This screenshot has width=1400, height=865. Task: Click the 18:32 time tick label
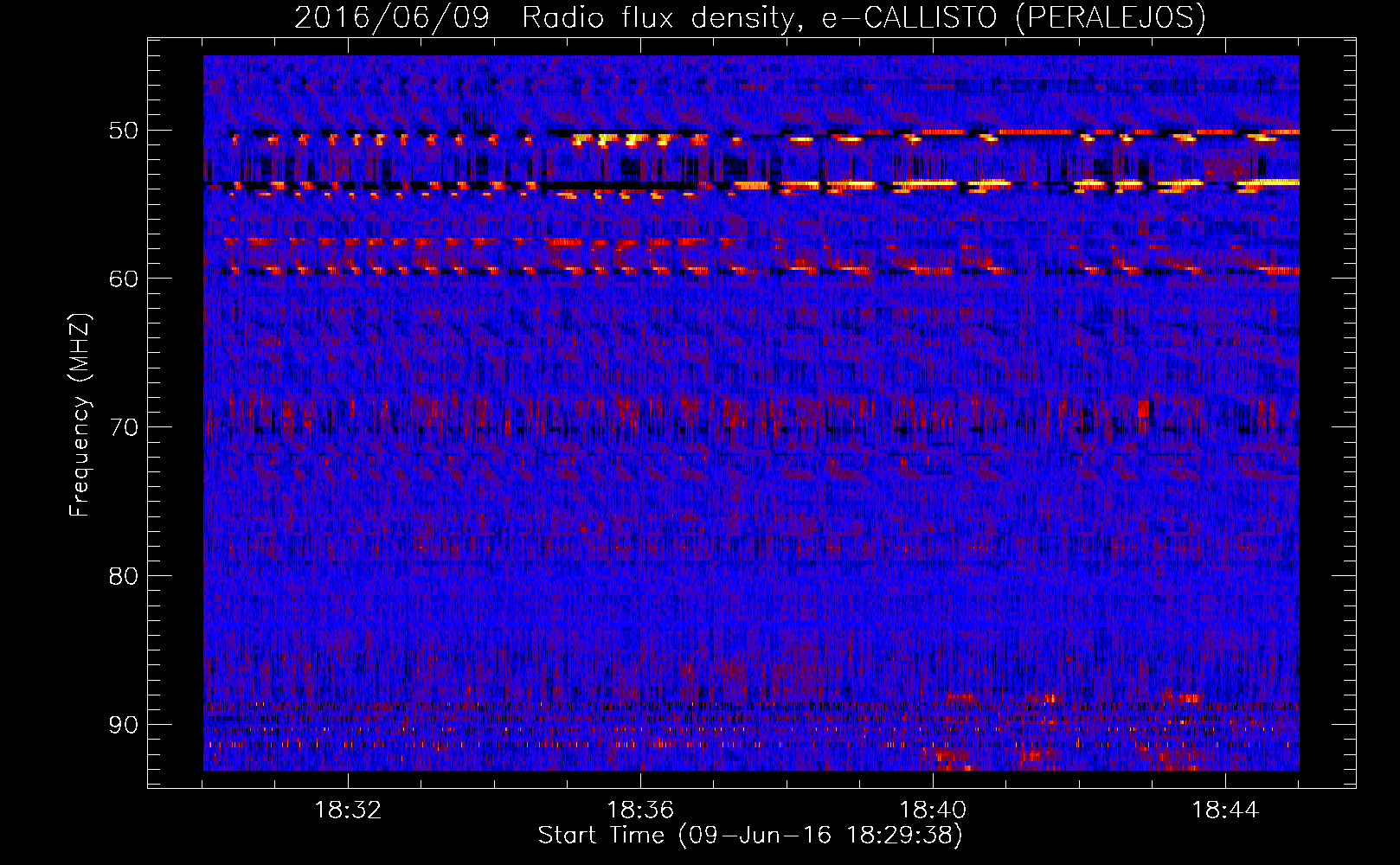pos(348,811)
